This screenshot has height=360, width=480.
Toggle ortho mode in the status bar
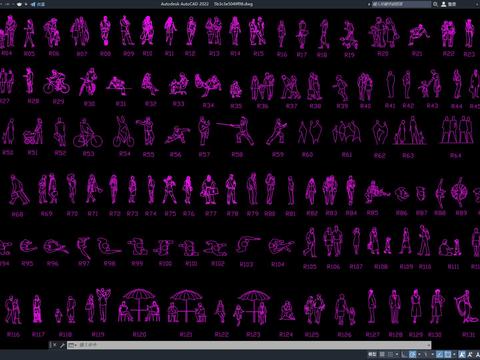coord(404,354)
